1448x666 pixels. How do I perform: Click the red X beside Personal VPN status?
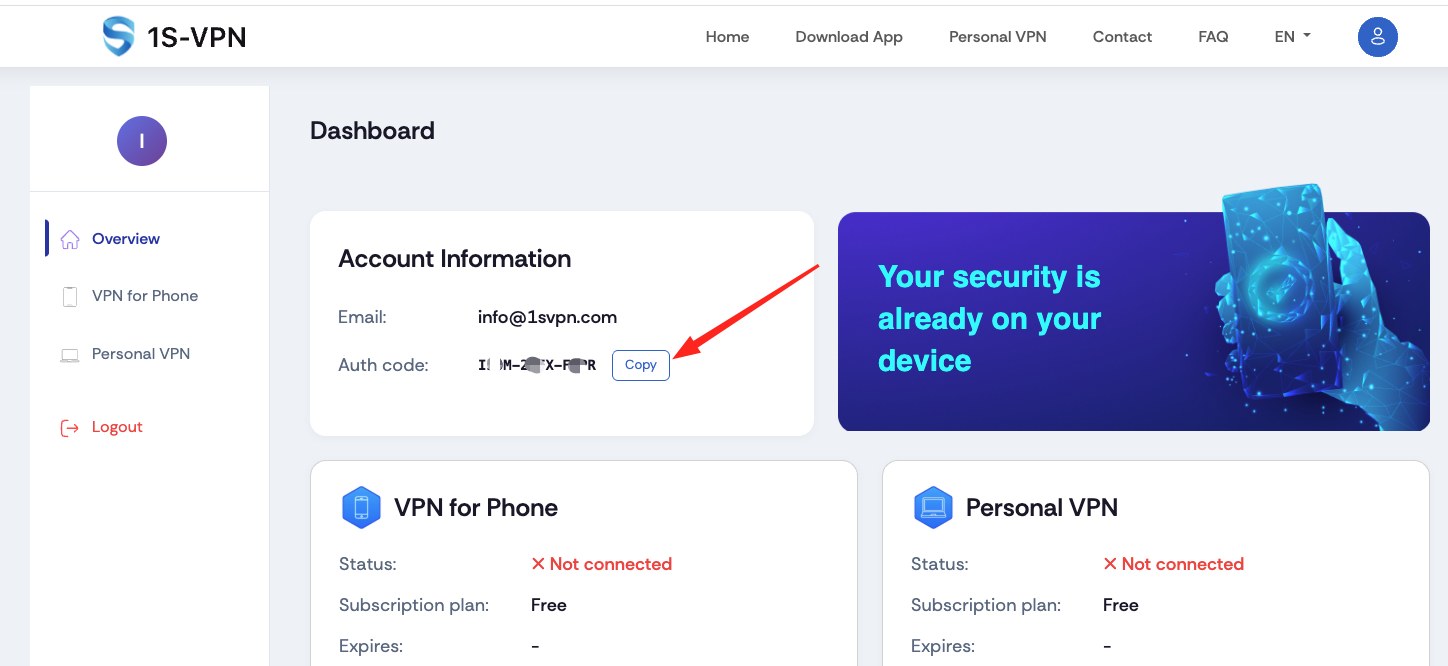pyautogui.click(x=1110, y=563)
